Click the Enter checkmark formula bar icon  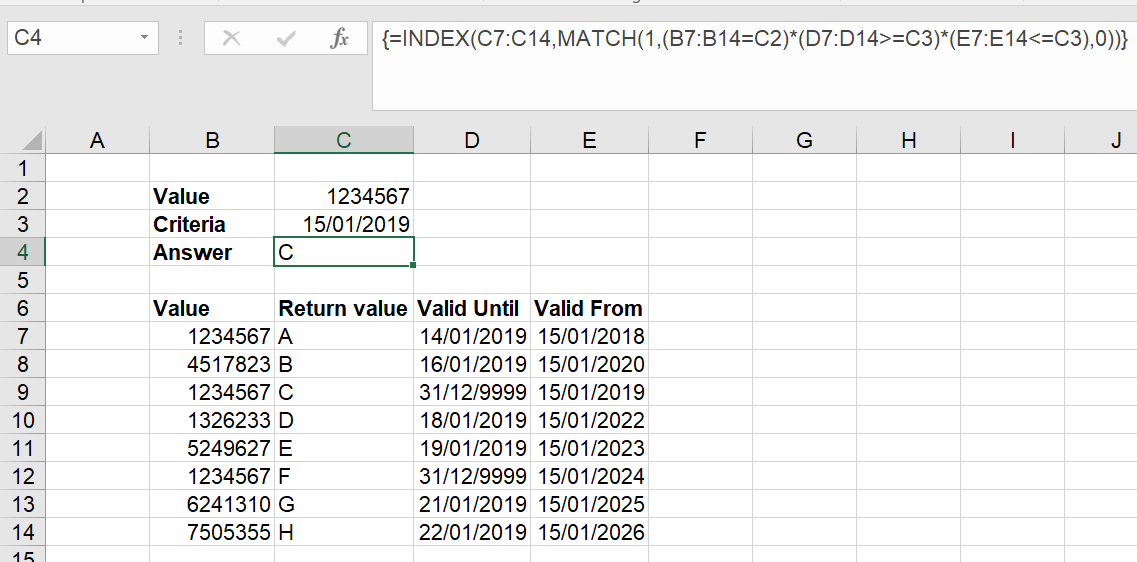tap(286, 38)
